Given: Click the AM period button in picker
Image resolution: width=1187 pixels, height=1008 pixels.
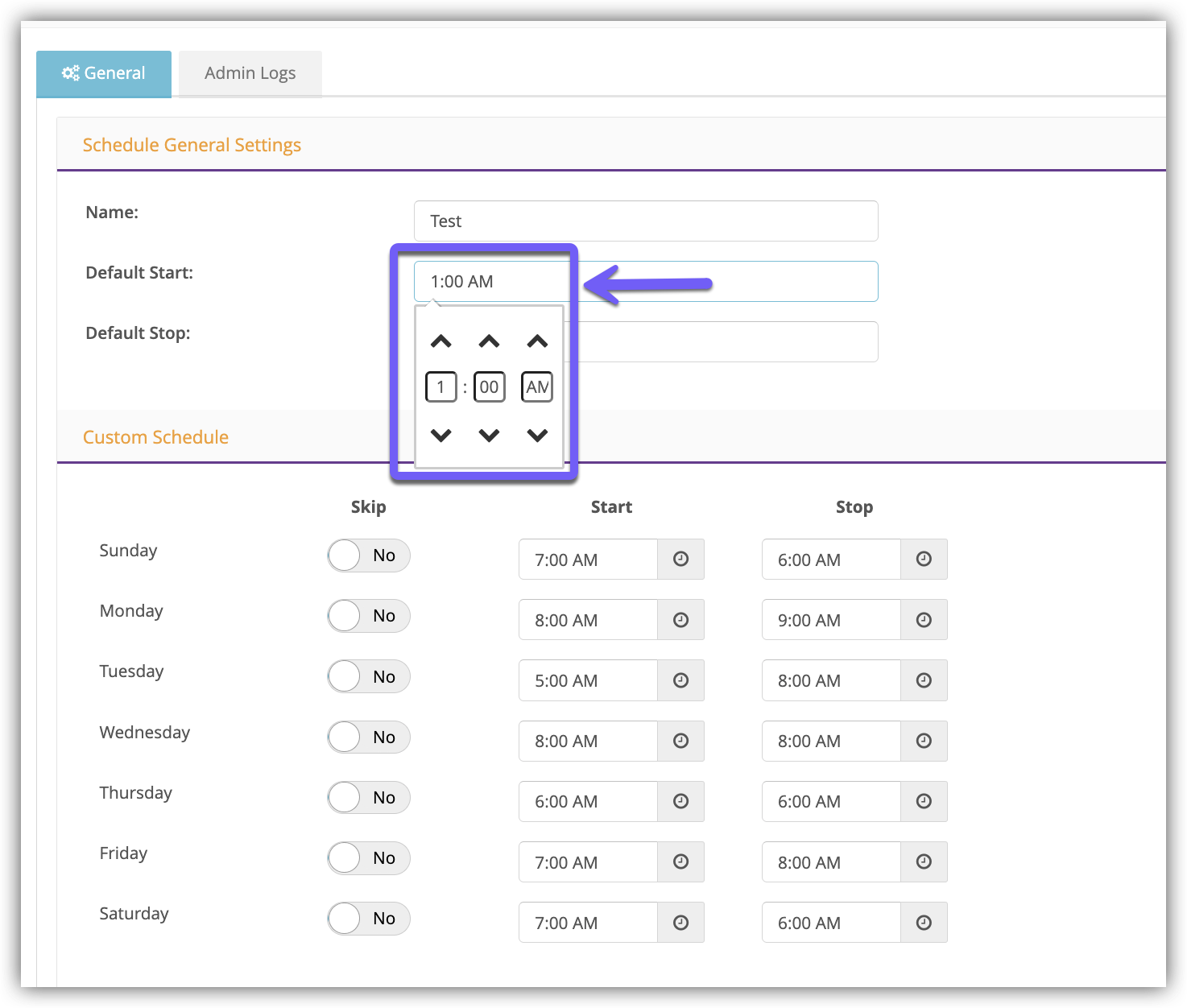Looking at the screenshot, I should [537, 387].
